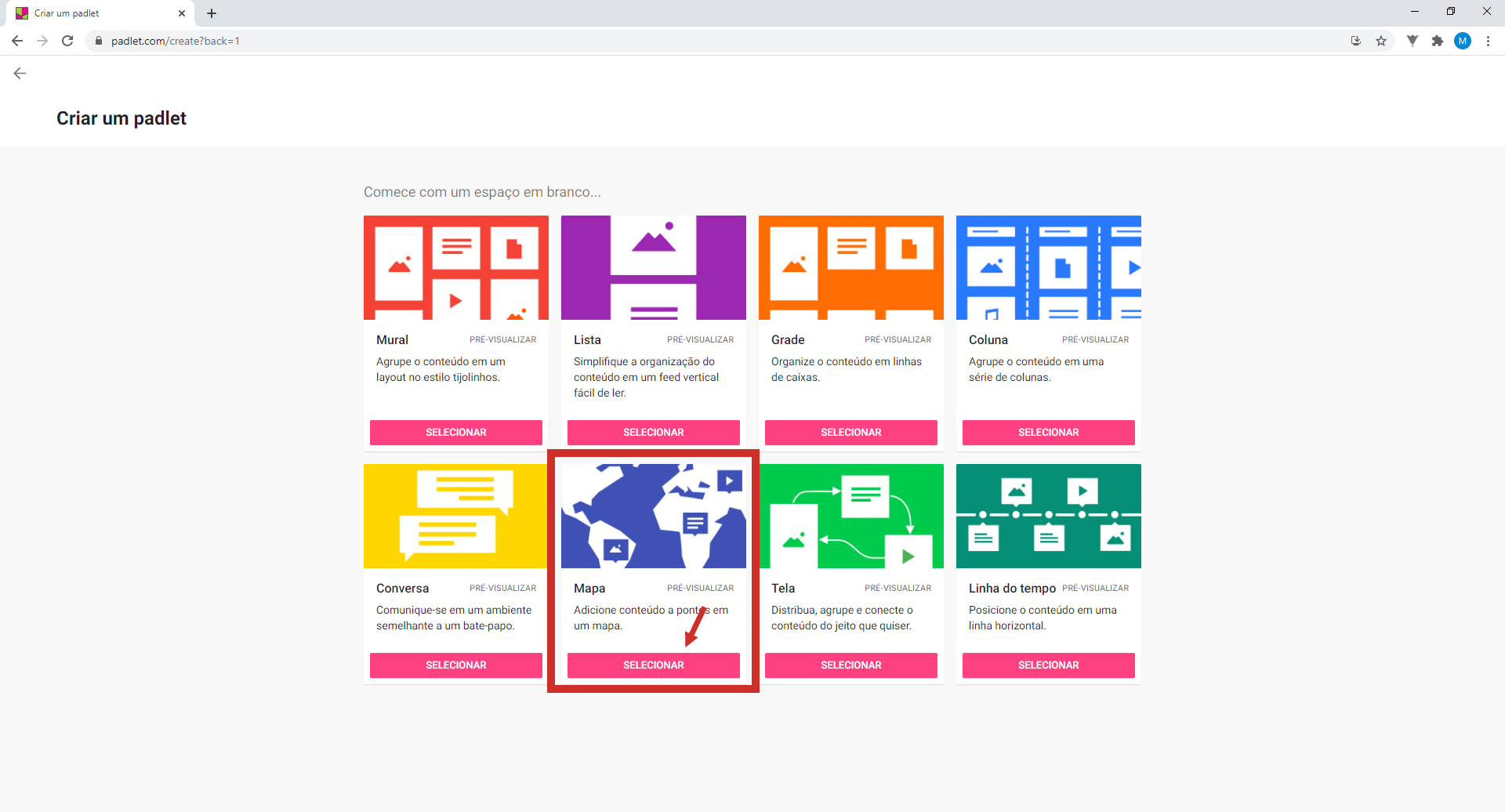This screenshot has height=812, width=1505.
Task: Click Agrupe o conteúdo em um layout description
Action: tap(441, 369)
